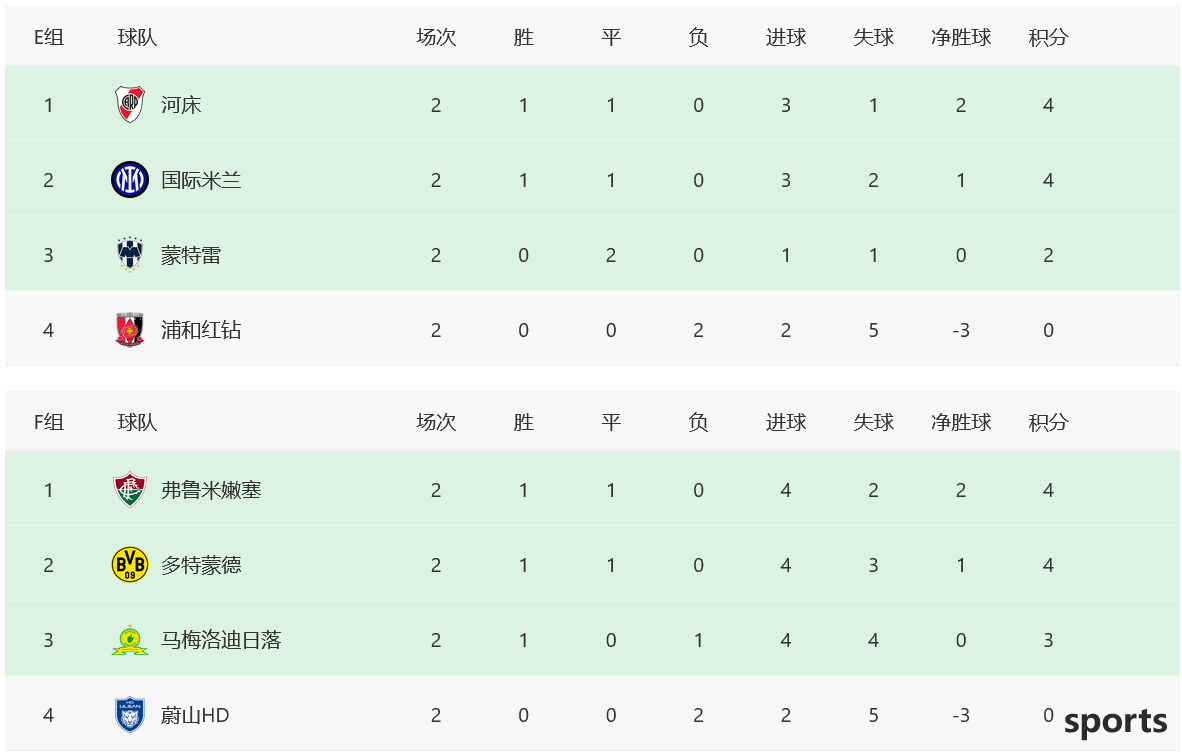Viewport: 1182px width, 753px height.
Task: Open the 国际米兰 team name
Action: coord(201,180)
